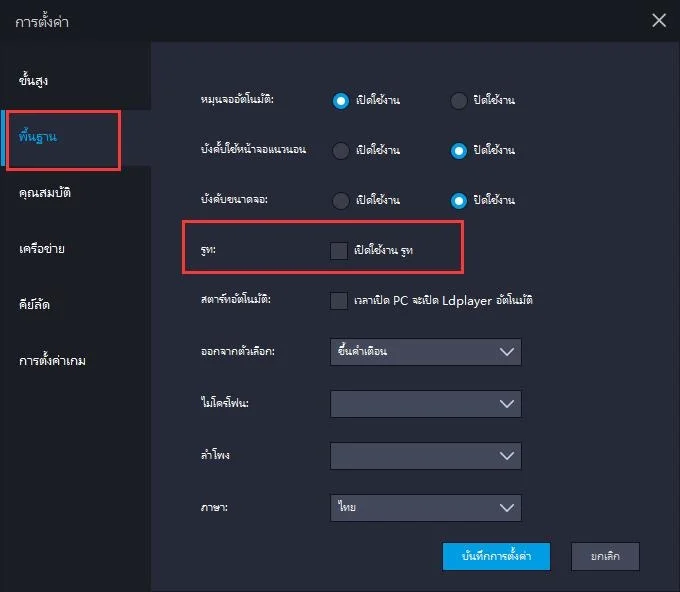
Task: Enable forced landscape บังคับใช้หน้าจอแนวนอน เปิดใช้งาน
Action: point(340,150)
